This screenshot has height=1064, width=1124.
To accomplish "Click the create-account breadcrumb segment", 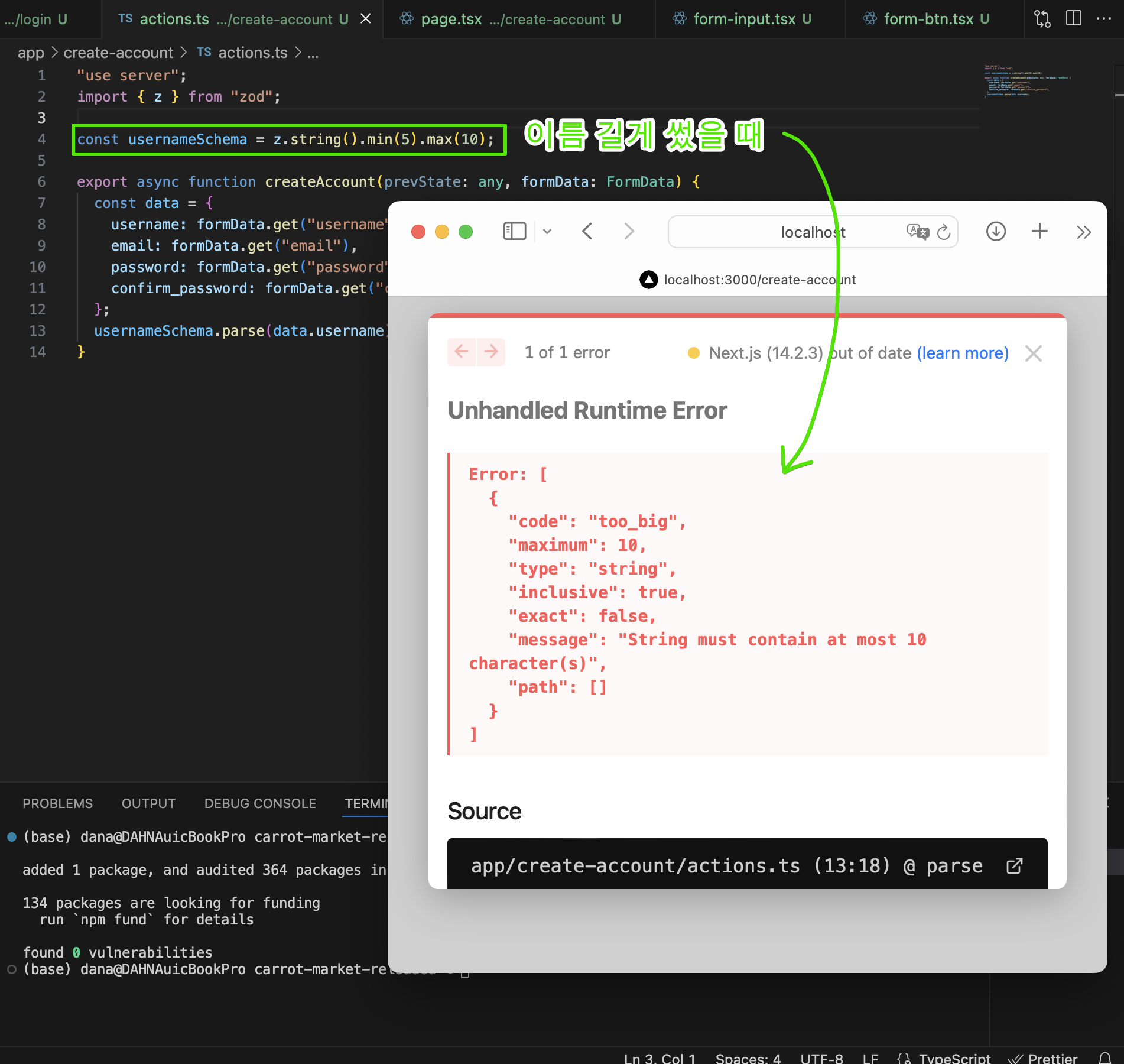I will coord(118,53).
